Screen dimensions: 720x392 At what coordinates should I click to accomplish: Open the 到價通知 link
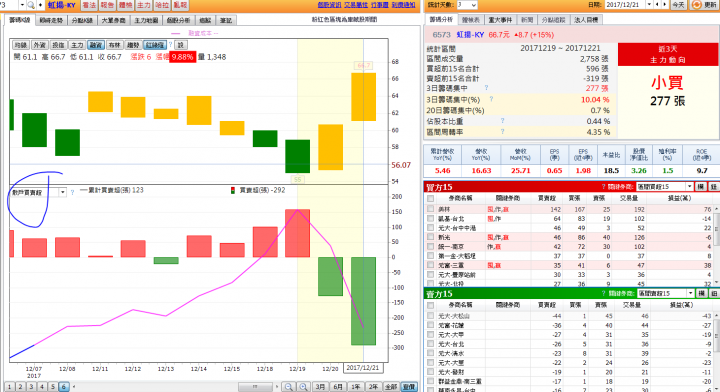pyautogui.click(x=403, y=5)
